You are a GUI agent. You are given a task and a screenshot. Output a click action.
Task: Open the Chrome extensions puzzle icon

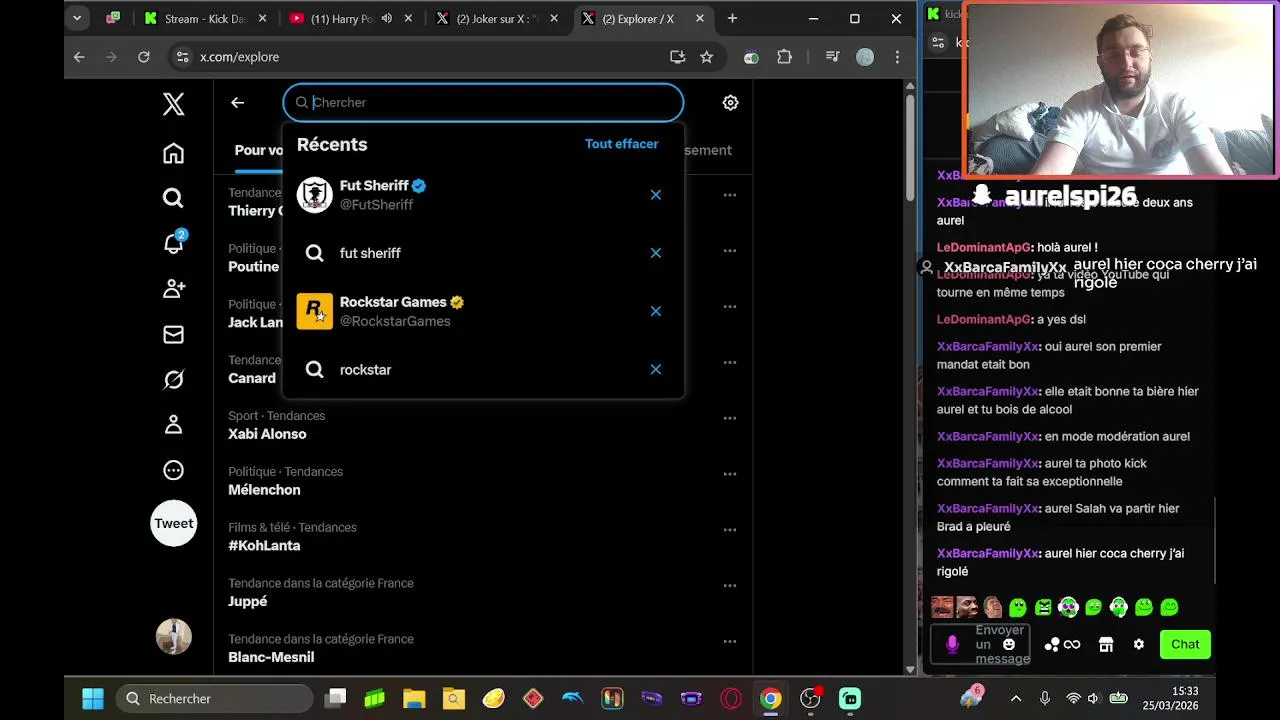coord(784,57)
